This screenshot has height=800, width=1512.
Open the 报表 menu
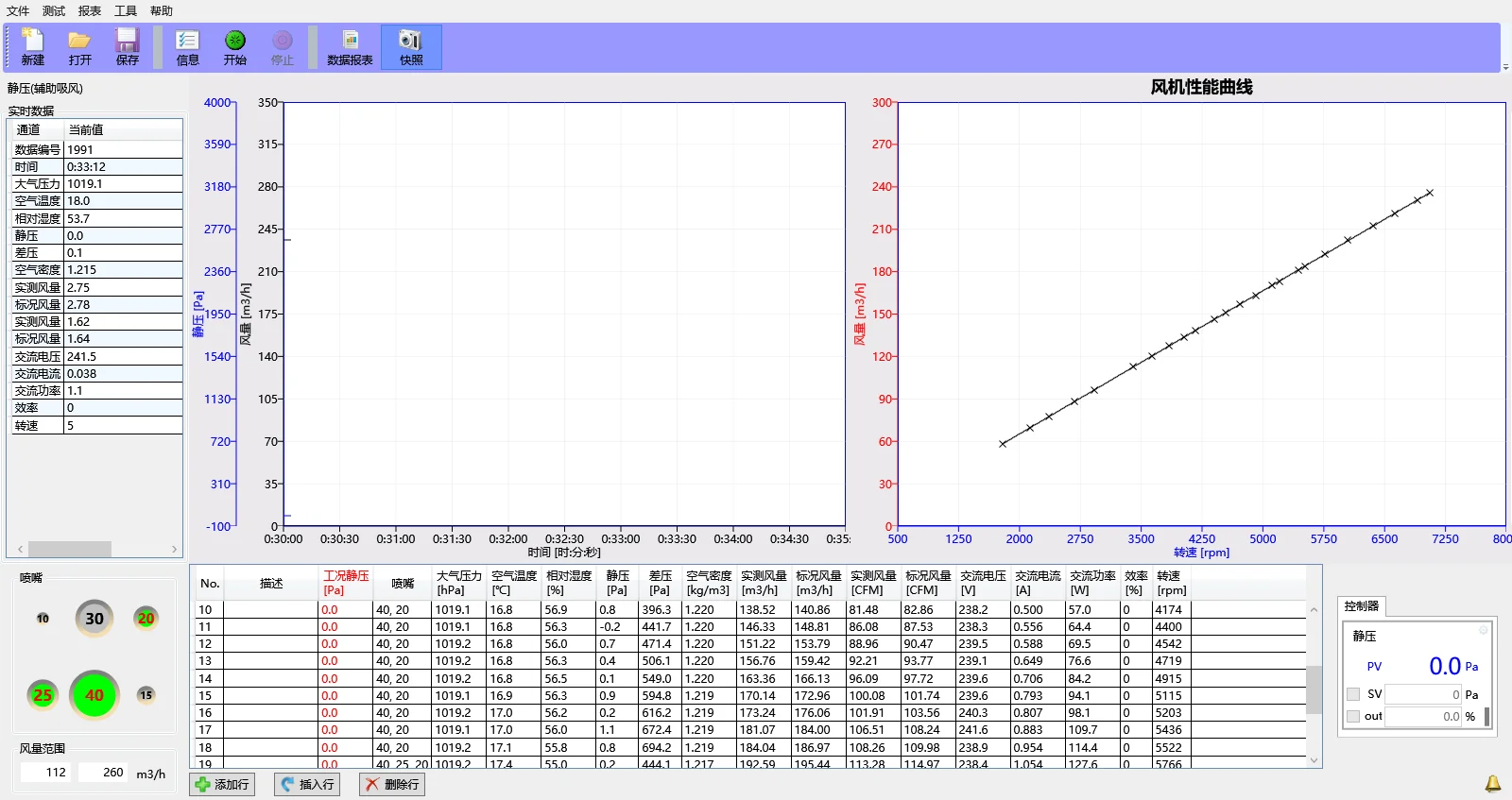90,11
